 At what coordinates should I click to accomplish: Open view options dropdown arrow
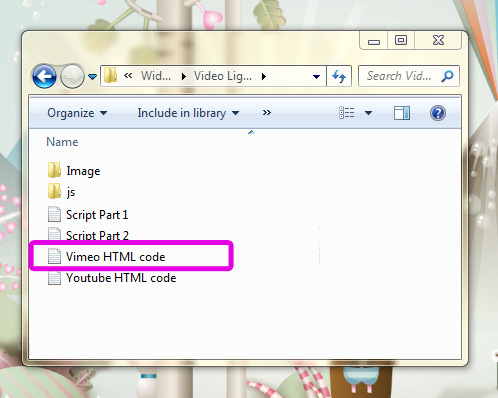[x=368, y=113]
